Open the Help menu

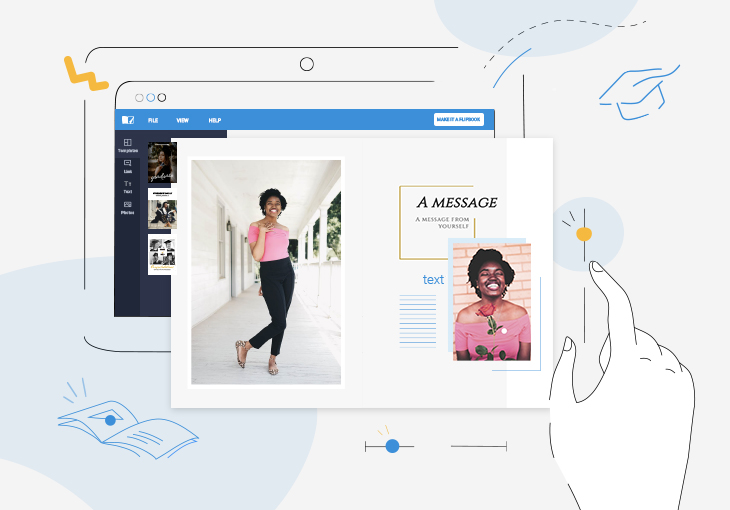click(214, 120)
